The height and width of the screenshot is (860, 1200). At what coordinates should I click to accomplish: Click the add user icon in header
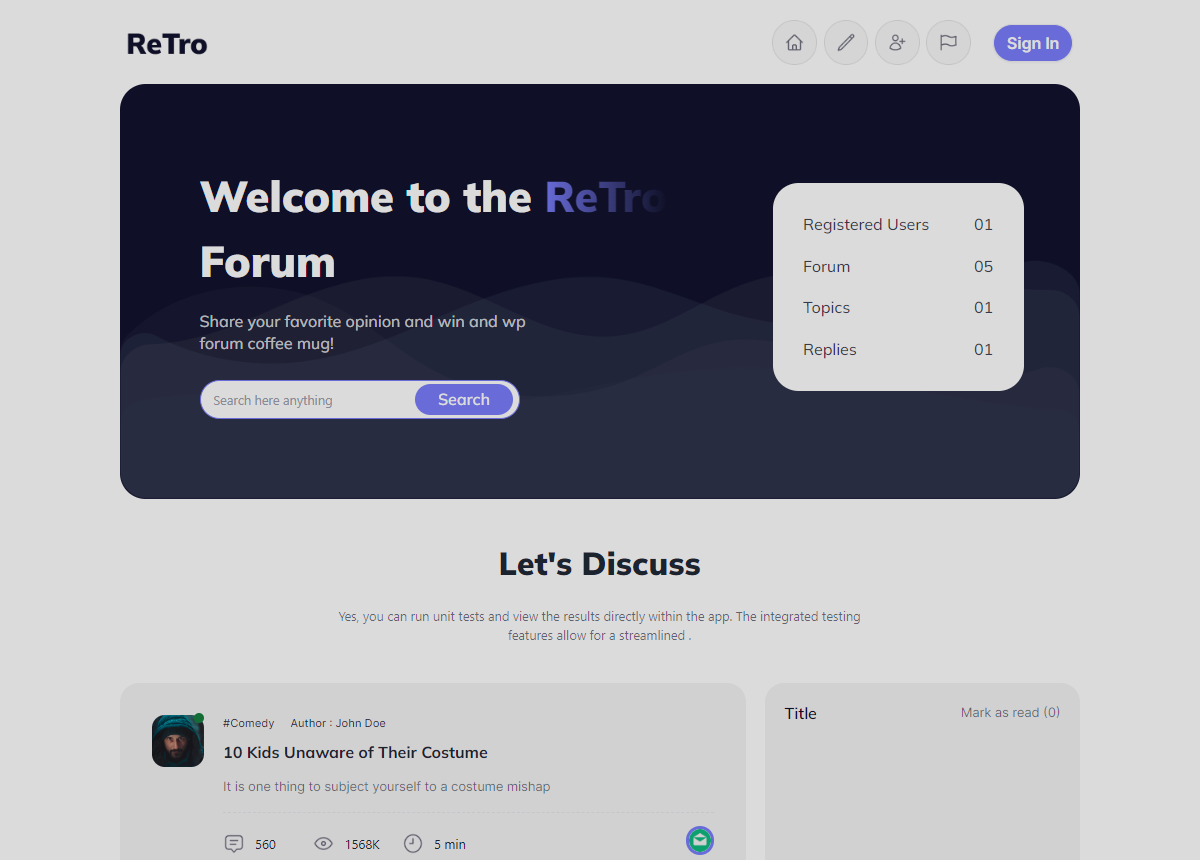(897, 43)
